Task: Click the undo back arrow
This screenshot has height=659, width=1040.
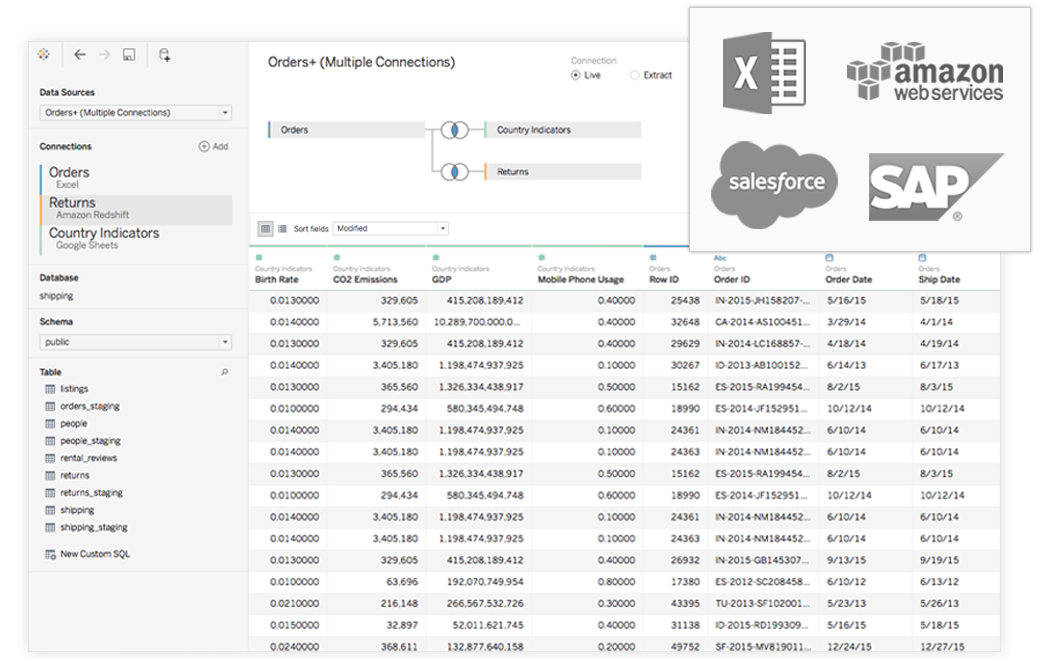Action: point(79,56)
